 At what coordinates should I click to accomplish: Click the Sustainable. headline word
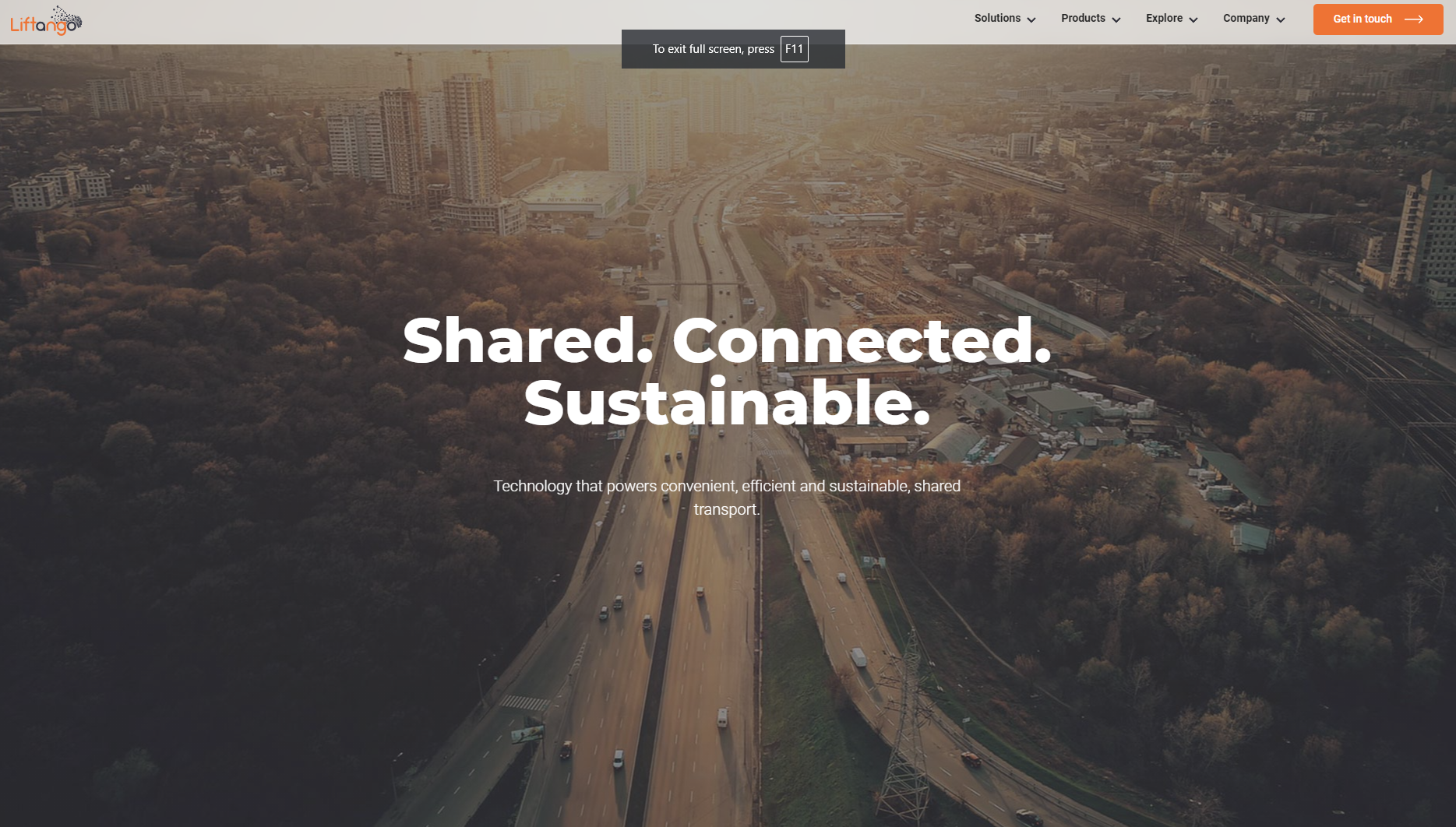pyautogui.click(x=727, y=403)
